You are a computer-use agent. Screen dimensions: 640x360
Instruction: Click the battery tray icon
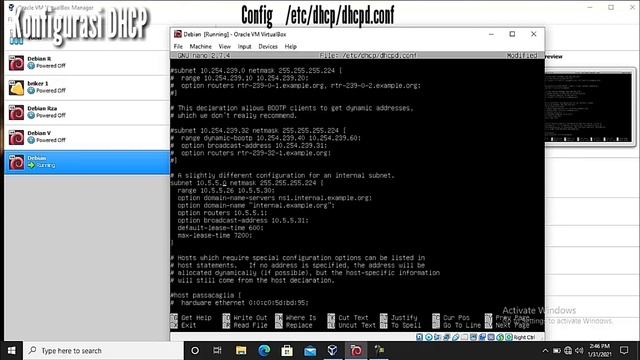(557, 351)
